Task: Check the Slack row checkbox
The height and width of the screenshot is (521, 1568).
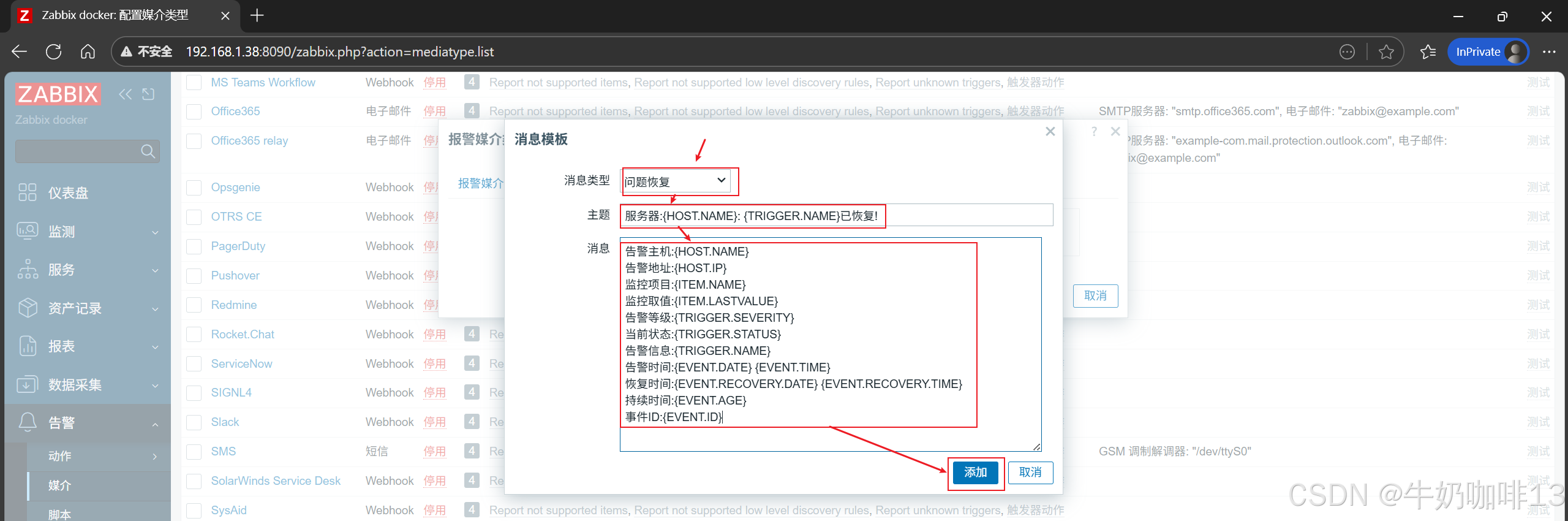Action: [194, 422]
